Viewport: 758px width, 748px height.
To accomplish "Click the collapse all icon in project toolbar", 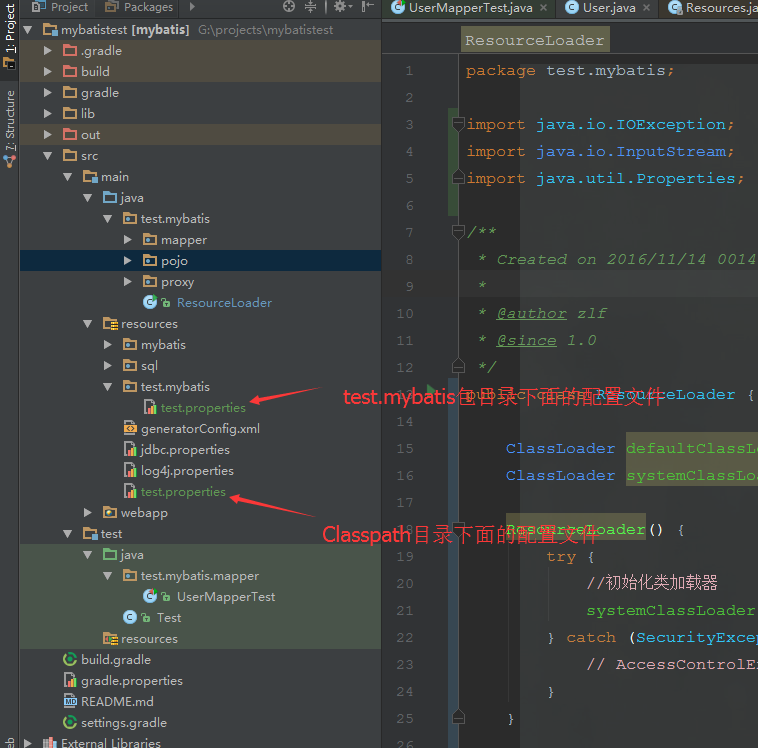I will [x=310, y=6].
